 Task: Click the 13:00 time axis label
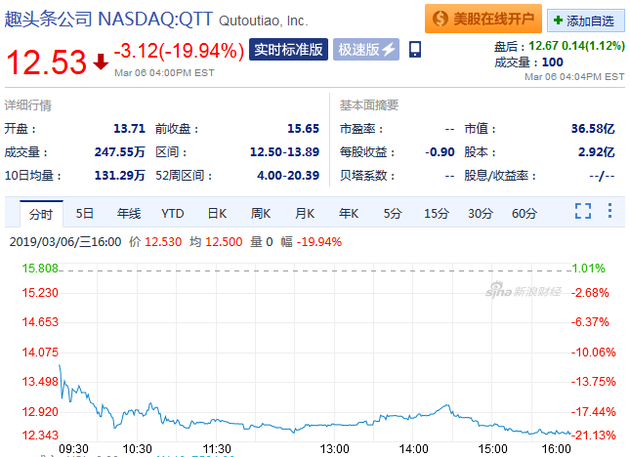click(334, 449)
